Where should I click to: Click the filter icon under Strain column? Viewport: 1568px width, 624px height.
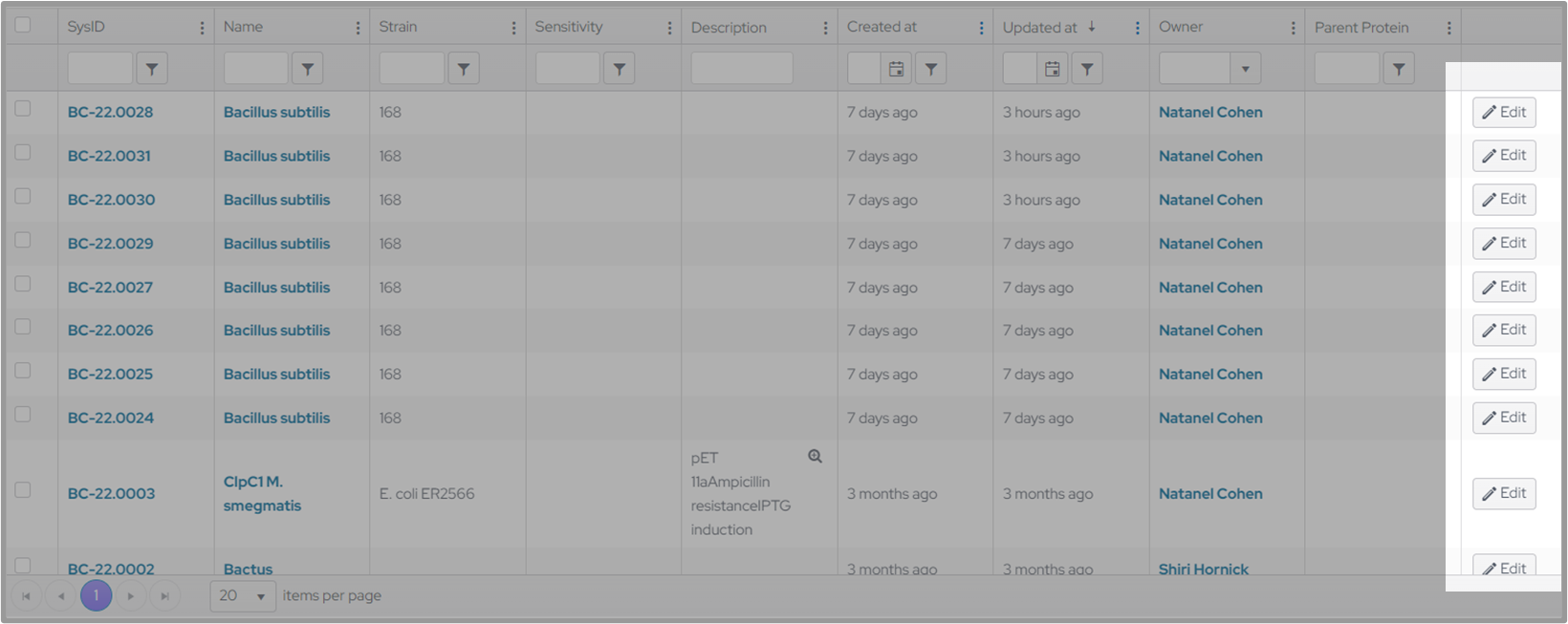click(x=464, y=69)
